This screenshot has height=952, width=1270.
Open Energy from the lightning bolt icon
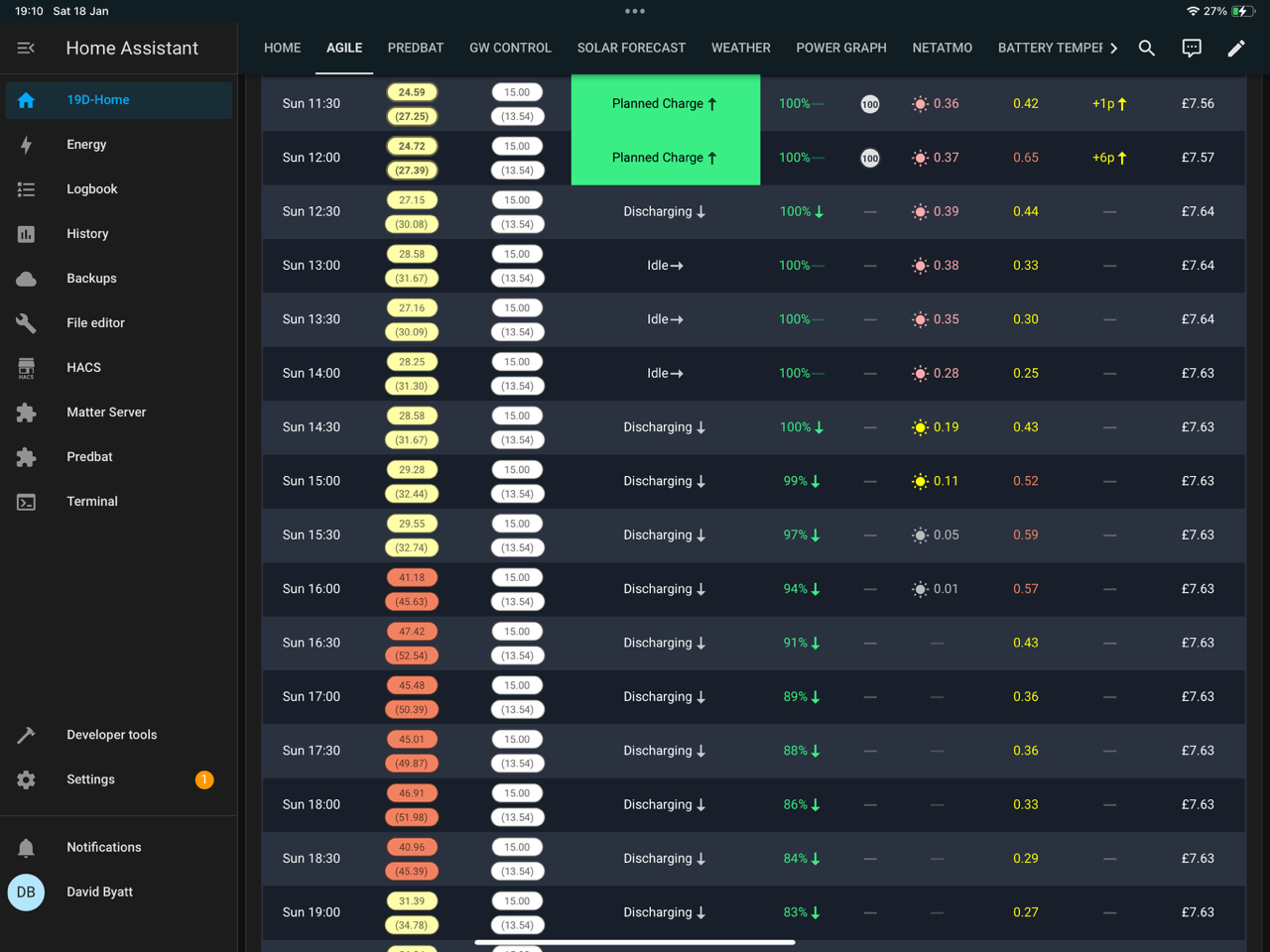pos(27,145)
